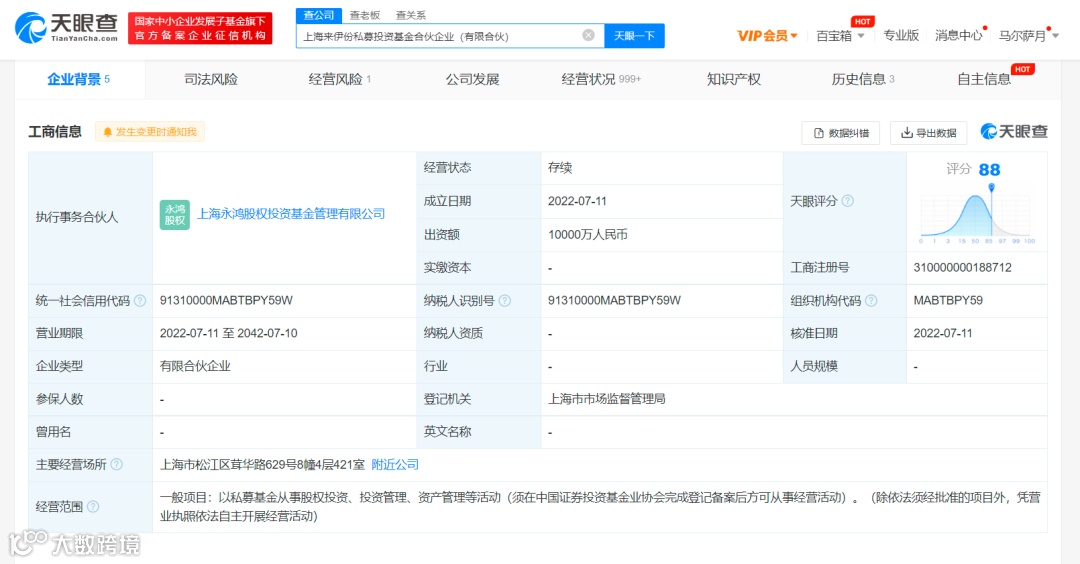Click the 数据纠错 button
Viewport: 1080px width, 564px height.
point(840,133)
